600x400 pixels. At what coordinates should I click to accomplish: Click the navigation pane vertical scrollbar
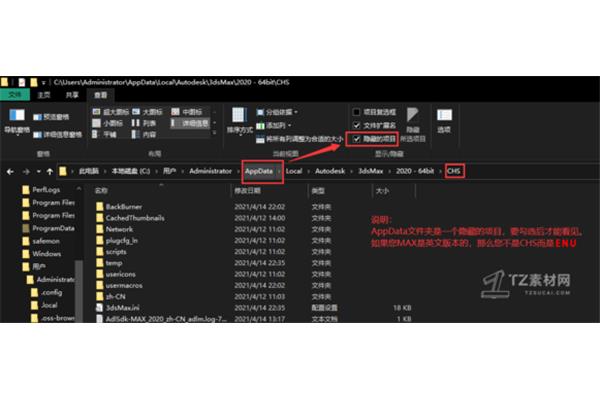point(79,291)
